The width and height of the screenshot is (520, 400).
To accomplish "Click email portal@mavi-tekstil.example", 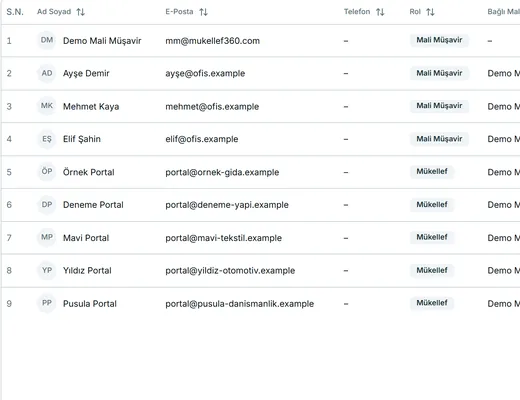I will pos(223,238).
